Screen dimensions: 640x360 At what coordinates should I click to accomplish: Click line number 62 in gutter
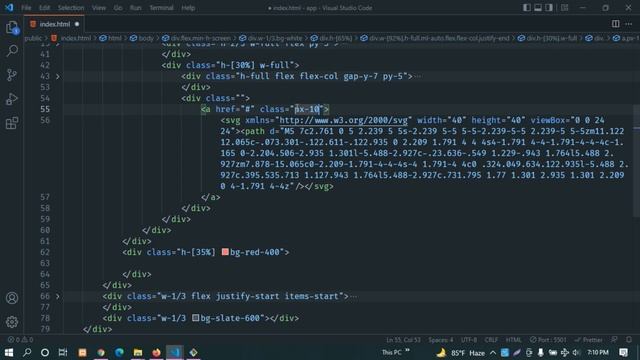[45, 252]
